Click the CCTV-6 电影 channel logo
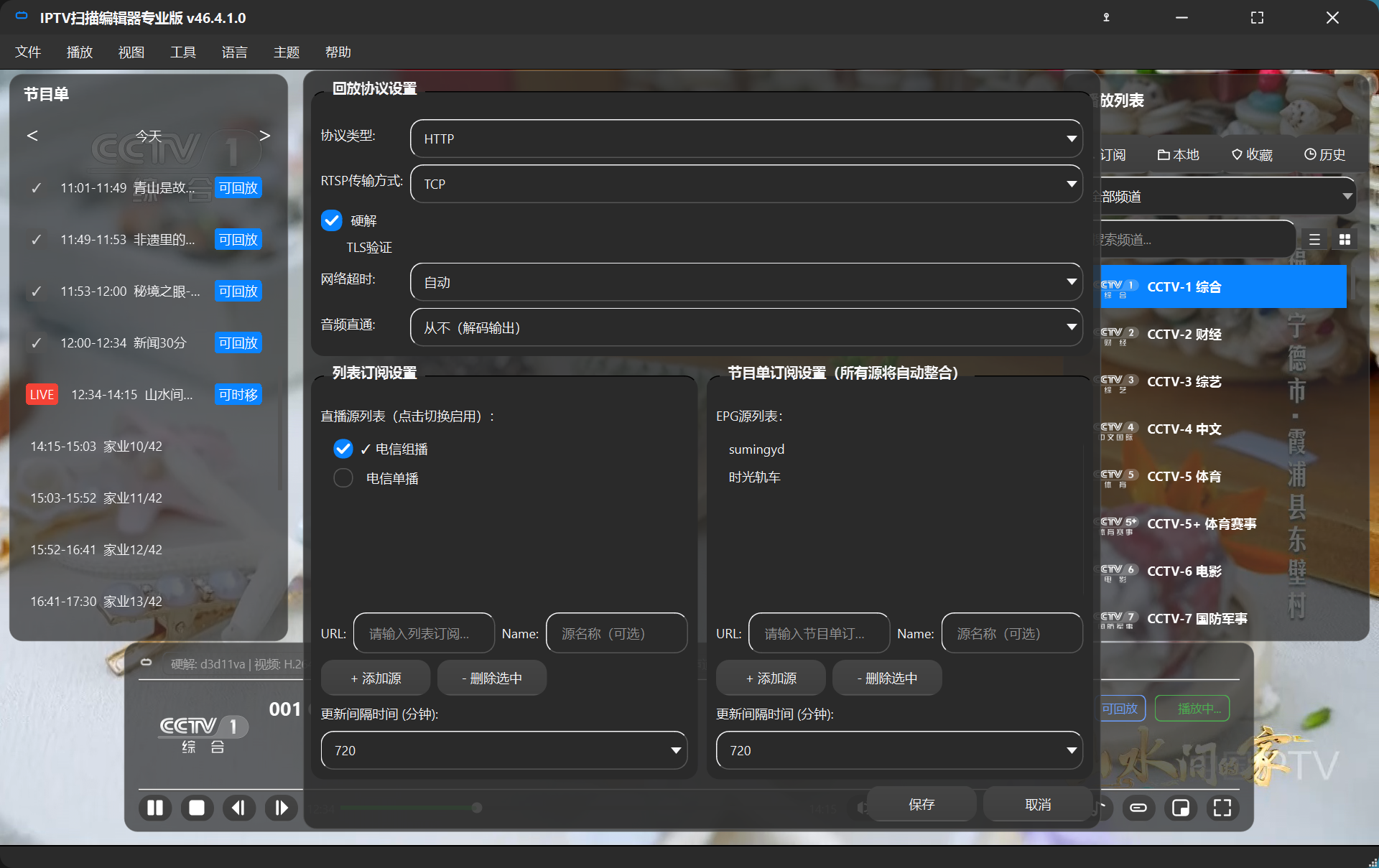Image resolution: width=1379 pixels, height=868 pixels. click(x=1119, y=571)
